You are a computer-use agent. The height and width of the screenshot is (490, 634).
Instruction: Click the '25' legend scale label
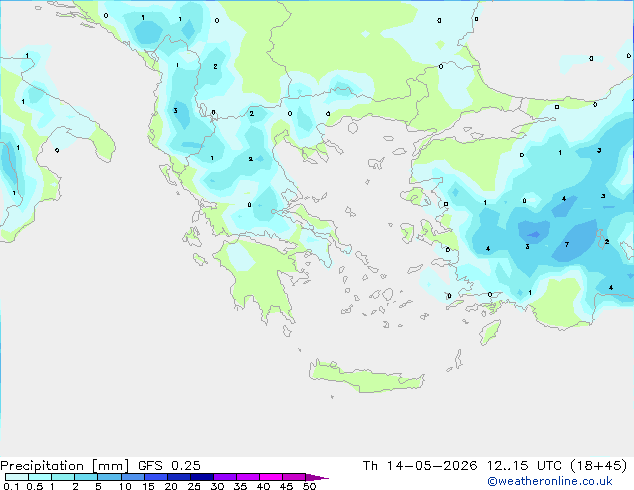(194, 486)
